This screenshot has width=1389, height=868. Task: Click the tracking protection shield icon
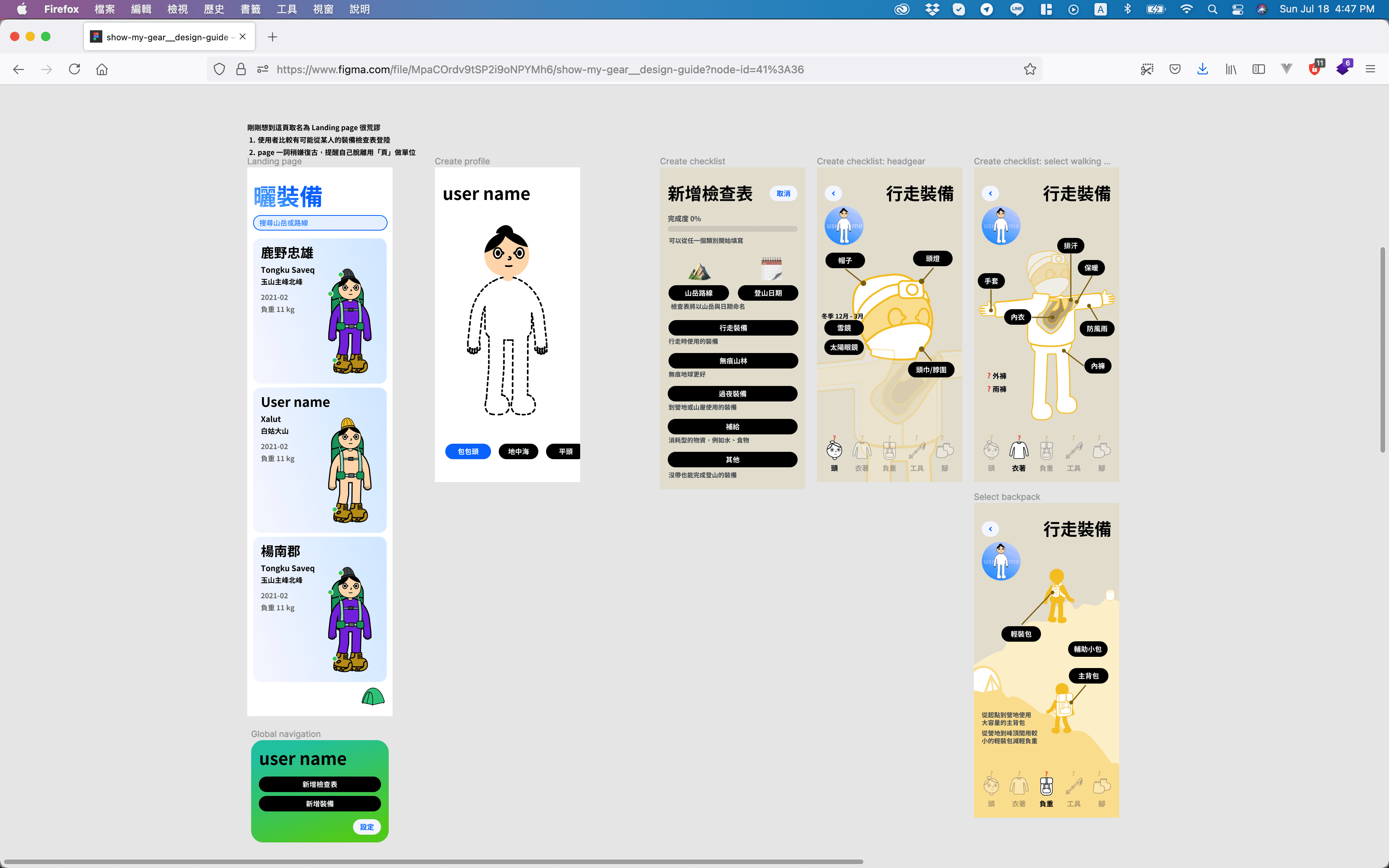pos(219,69)
